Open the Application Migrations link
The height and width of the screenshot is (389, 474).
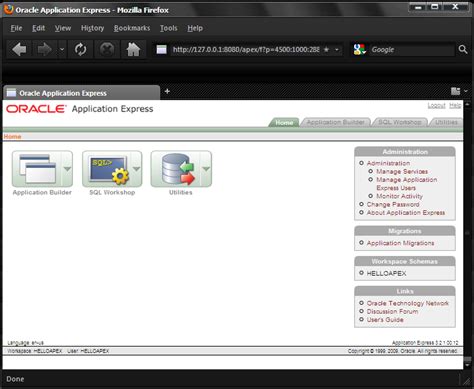point(400,243)
